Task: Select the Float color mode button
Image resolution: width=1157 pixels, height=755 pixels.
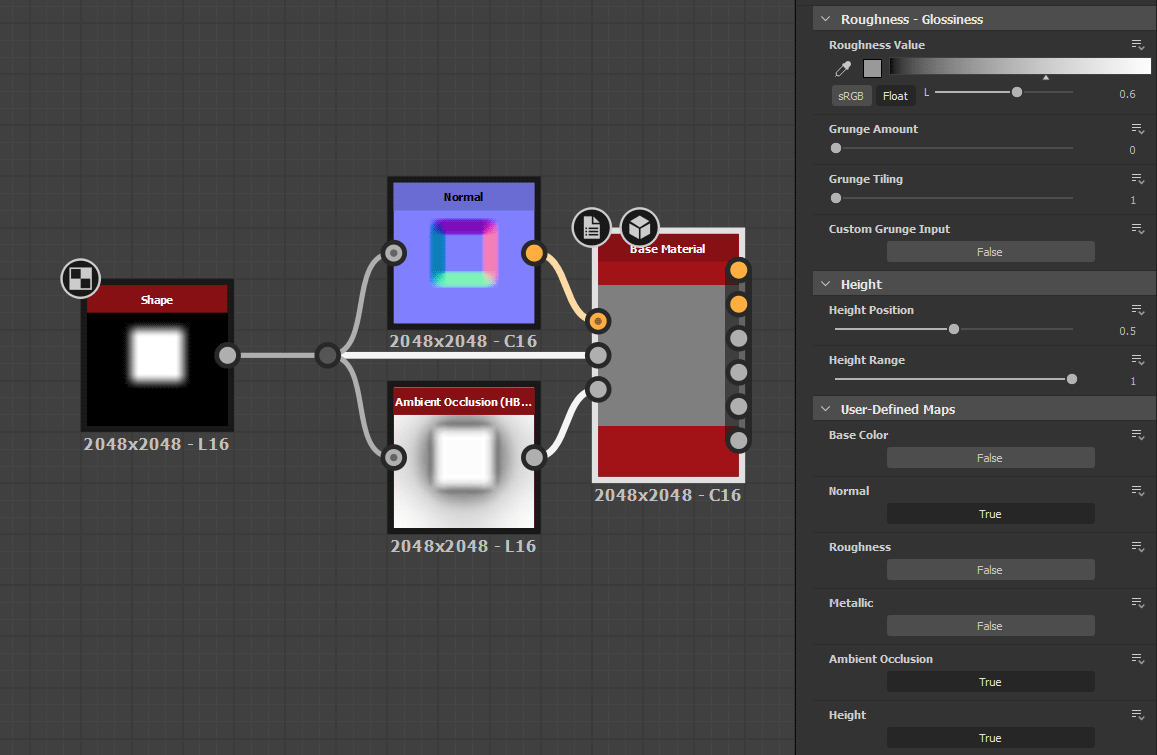Action: 895,96
